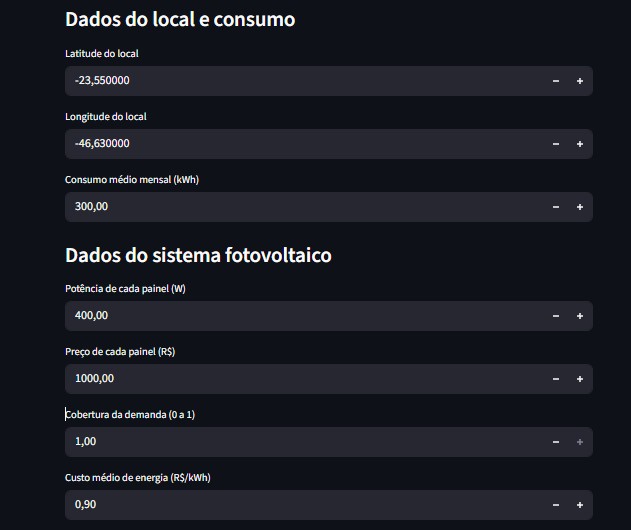Decrease Consumo médio mensal value
The height and width of the screenshot is (530, 631).
coord(556,207)
